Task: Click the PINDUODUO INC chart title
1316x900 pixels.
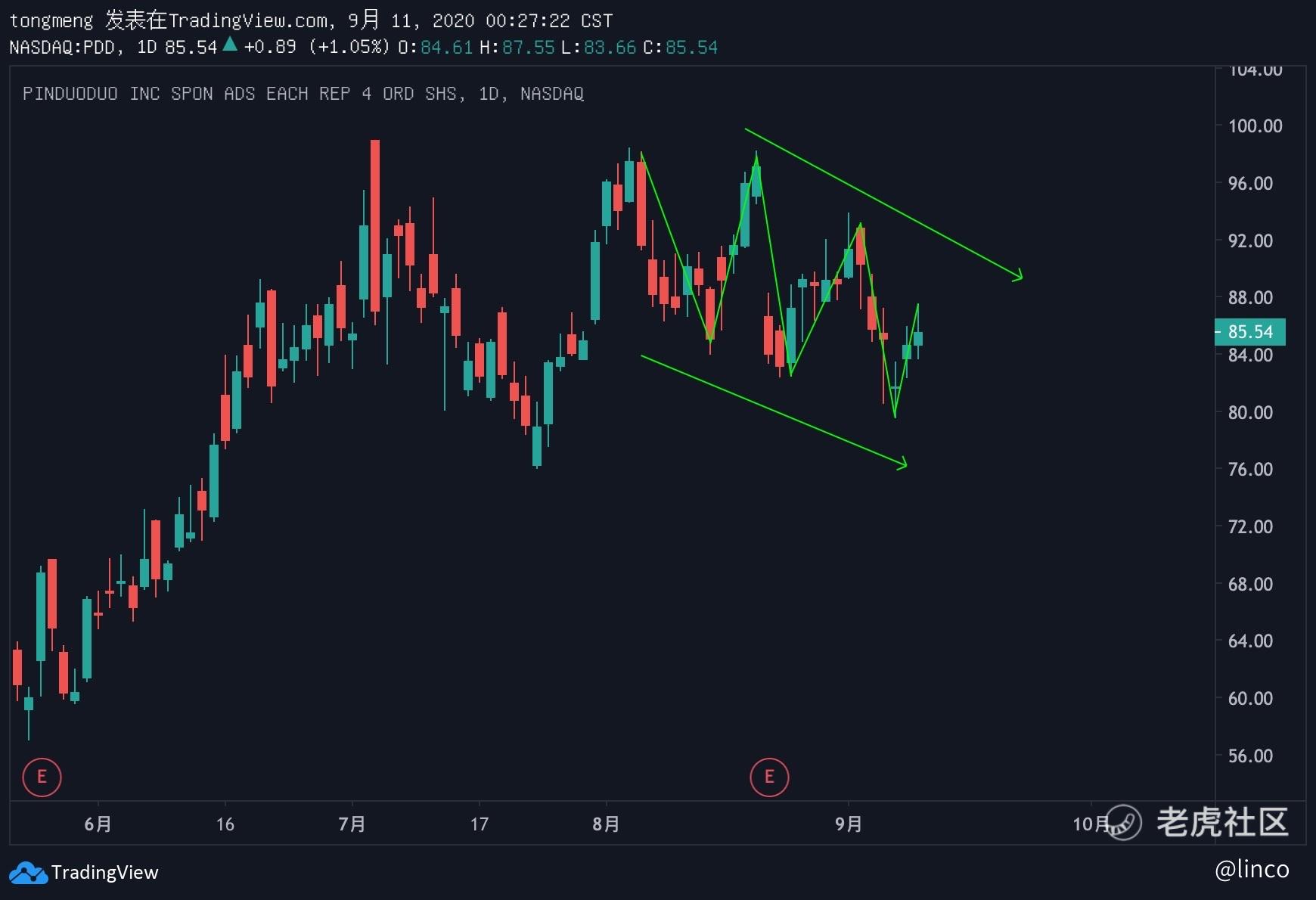Action: [303, 94]
